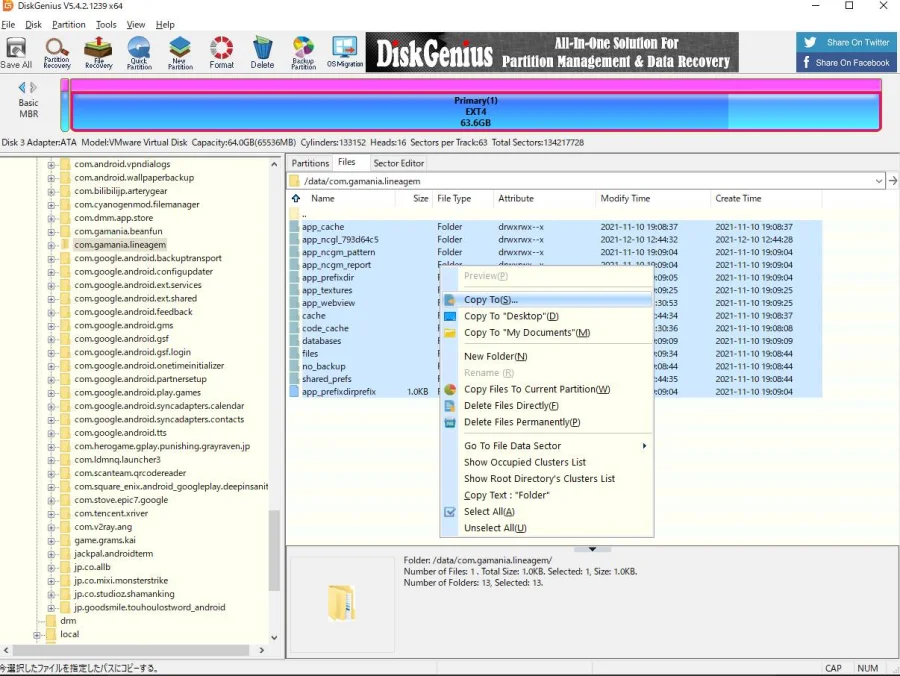900x676 pixels.
Task: Launch the OS Migration tool
Action: tap(344, 53)
